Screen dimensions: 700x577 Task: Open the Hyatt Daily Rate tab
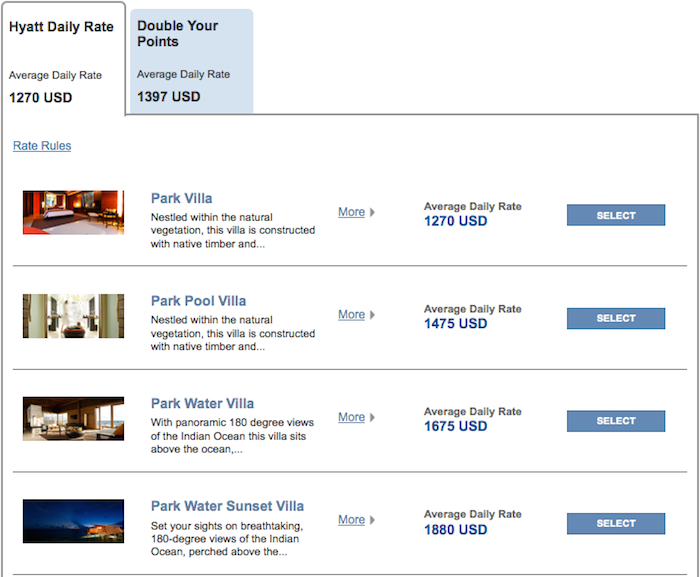click(62, 27)
